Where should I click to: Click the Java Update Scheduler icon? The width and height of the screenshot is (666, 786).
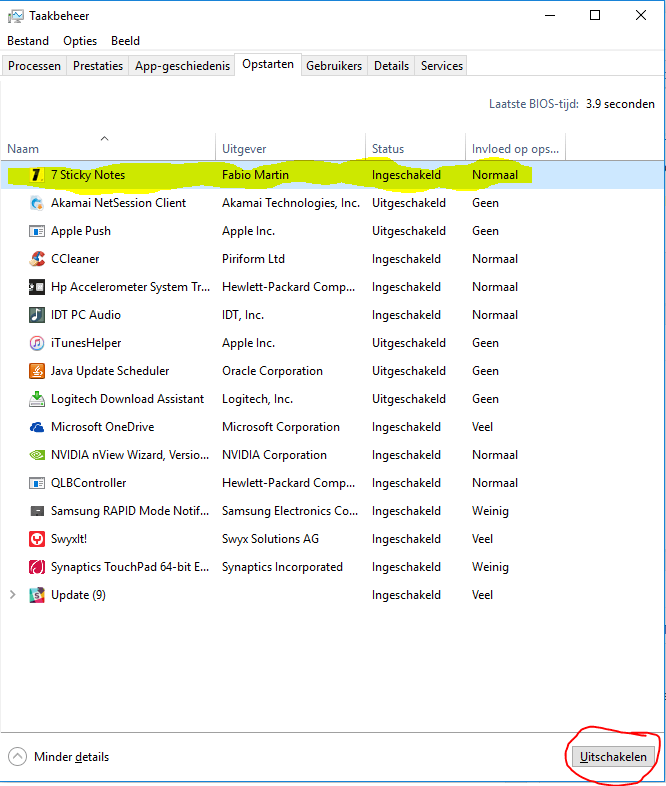coord(37,371)
